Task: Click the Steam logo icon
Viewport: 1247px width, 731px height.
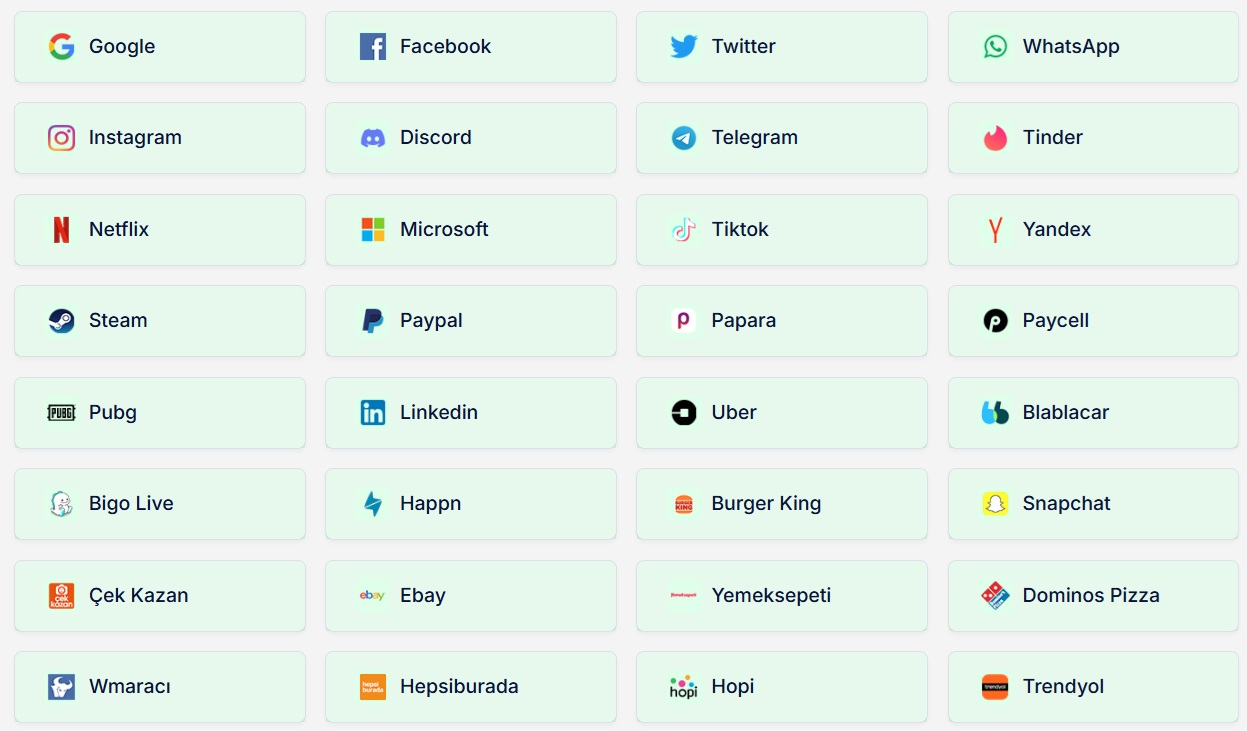Action: coord(62,321)
